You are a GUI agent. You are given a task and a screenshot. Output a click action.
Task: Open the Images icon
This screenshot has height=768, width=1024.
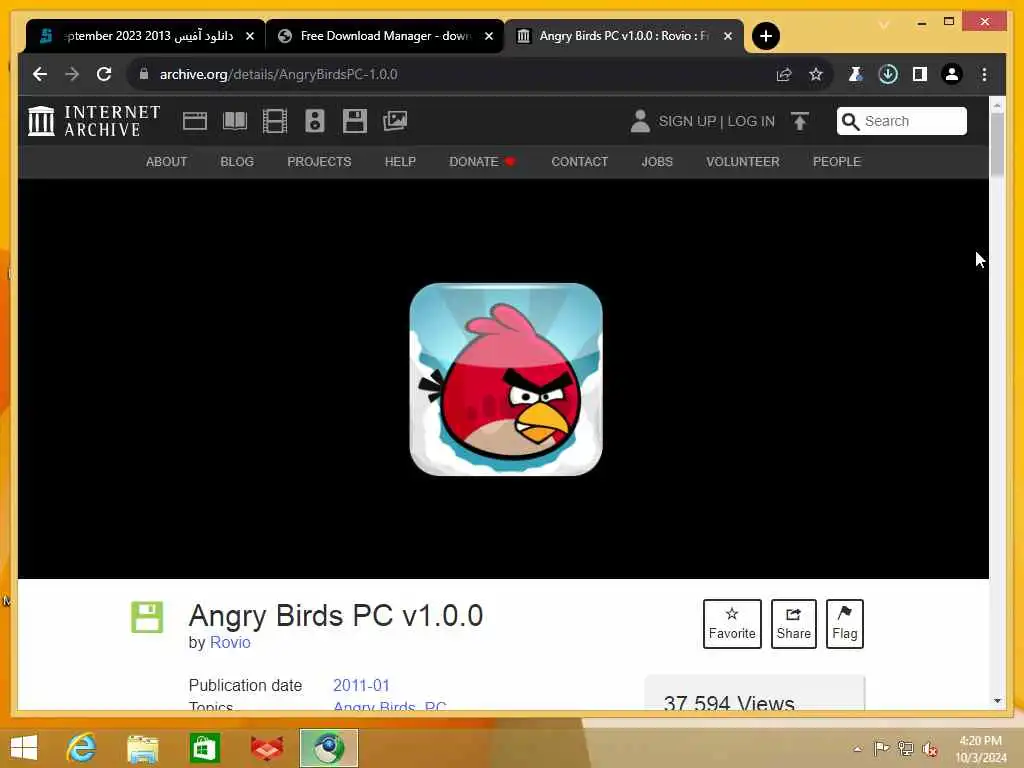tap(394, 121)
